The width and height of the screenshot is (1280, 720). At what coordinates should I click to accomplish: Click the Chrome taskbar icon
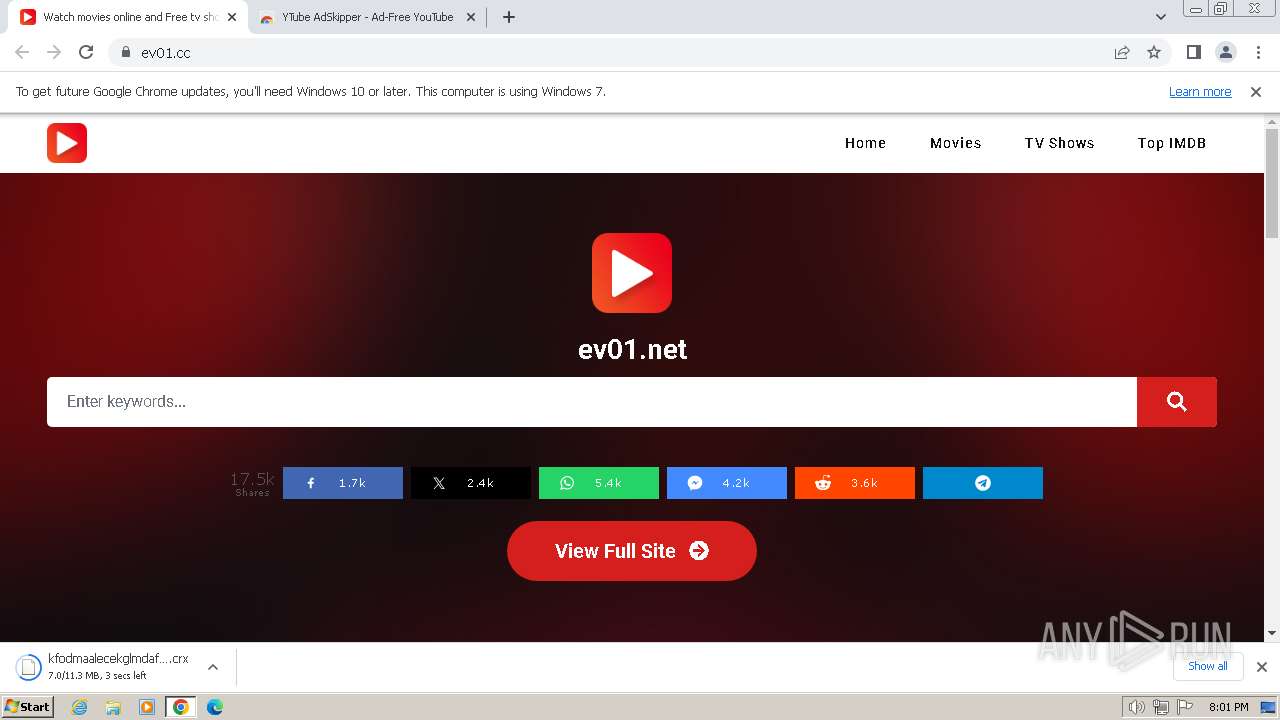coord(181,707)
